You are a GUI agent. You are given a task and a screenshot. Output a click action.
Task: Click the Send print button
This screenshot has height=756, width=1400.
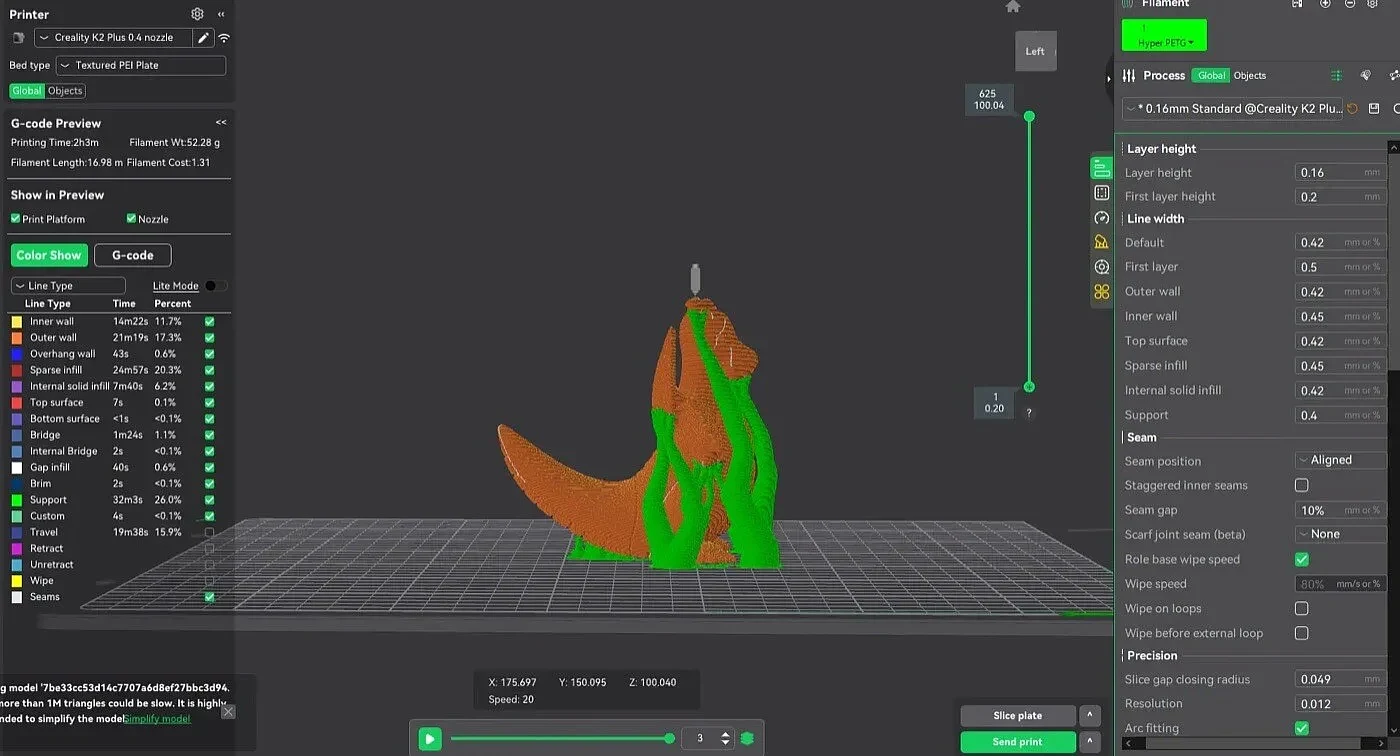[1018, 742]
